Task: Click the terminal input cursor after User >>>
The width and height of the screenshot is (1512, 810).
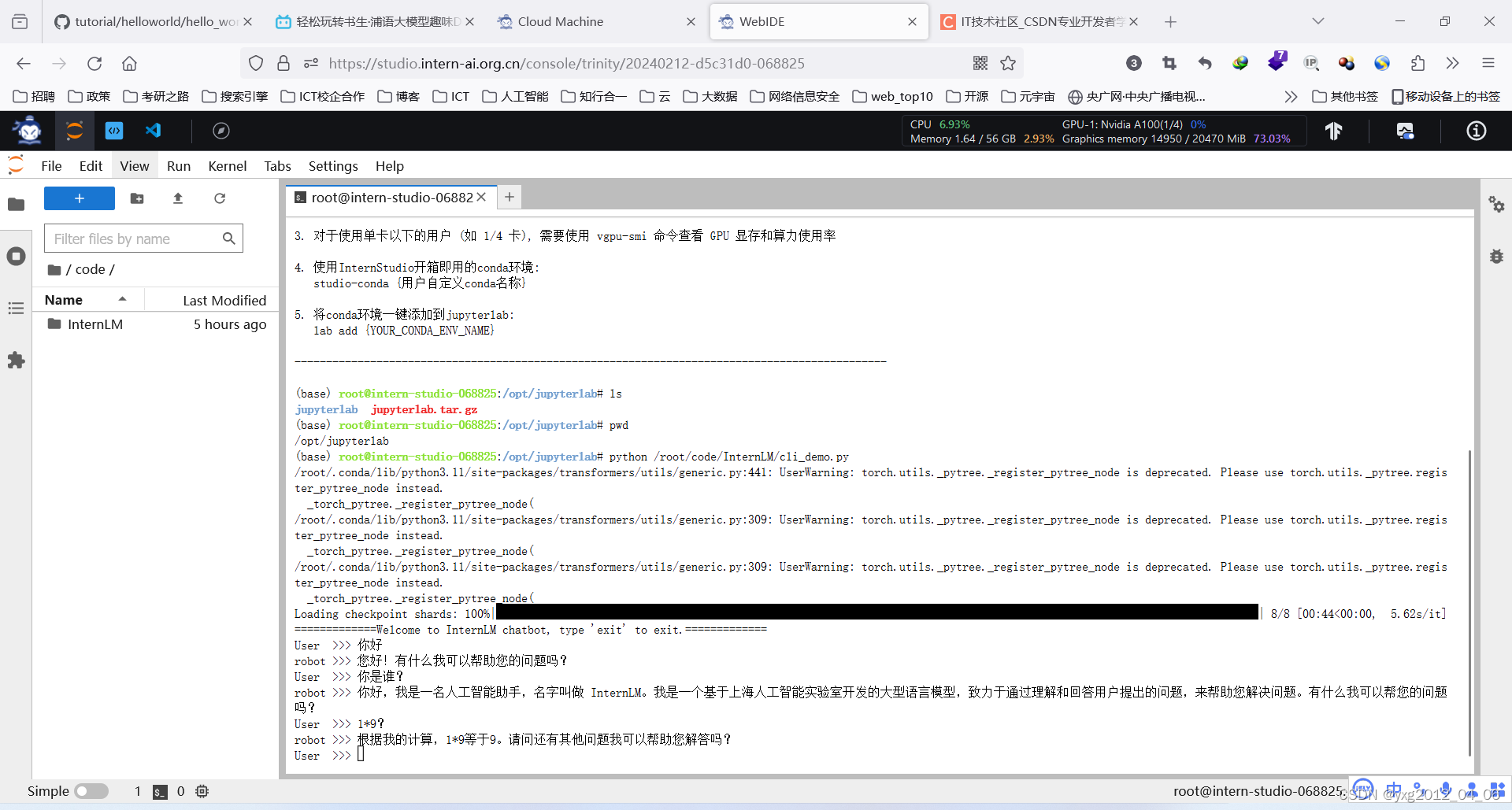Action: [x=361, y=755]
